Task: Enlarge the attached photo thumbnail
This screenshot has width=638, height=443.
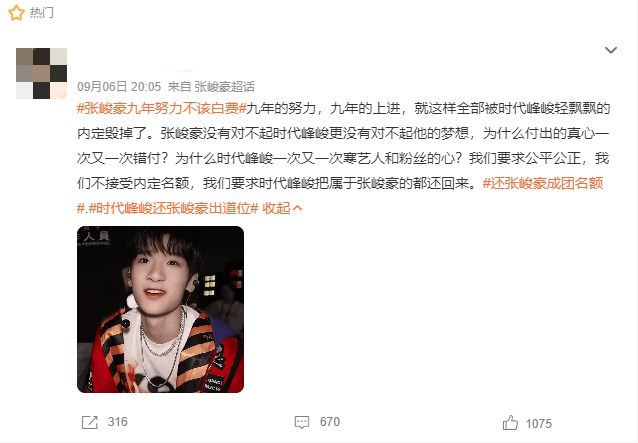Action: tap(160, 309)
